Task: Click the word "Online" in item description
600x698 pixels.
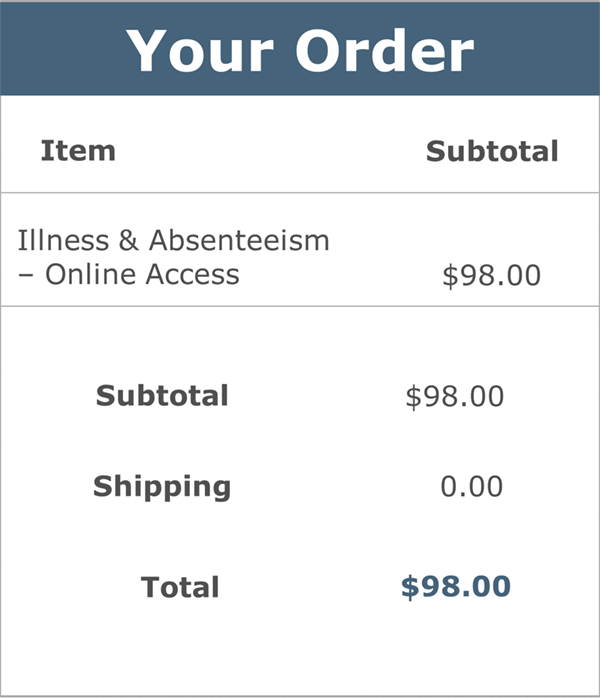Action: [x=91, y=274]
